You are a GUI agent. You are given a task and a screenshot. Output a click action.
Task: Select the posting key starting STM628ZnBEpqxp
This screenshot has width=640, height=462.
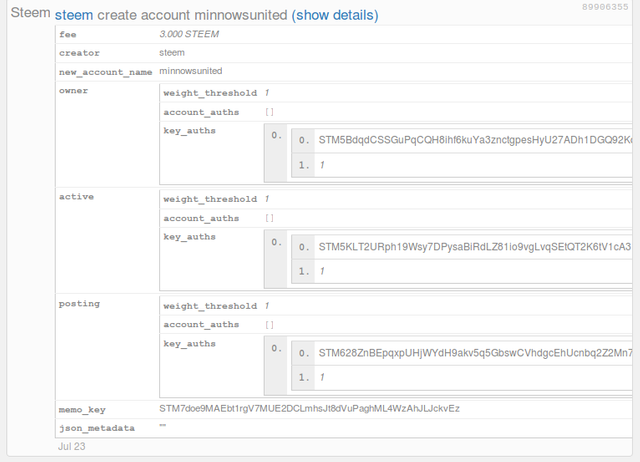475,353
